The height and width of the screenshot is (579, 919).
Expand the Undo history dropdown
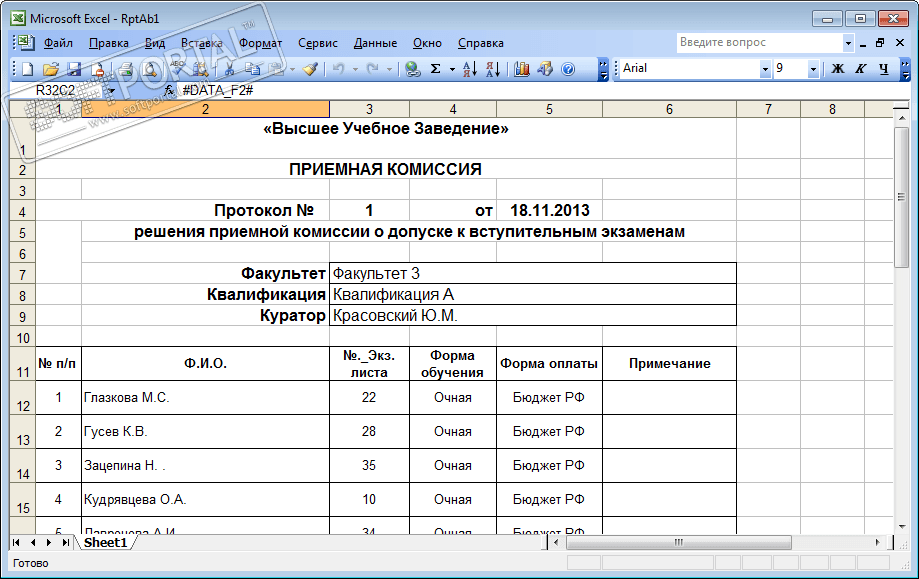tap(355, 70)
